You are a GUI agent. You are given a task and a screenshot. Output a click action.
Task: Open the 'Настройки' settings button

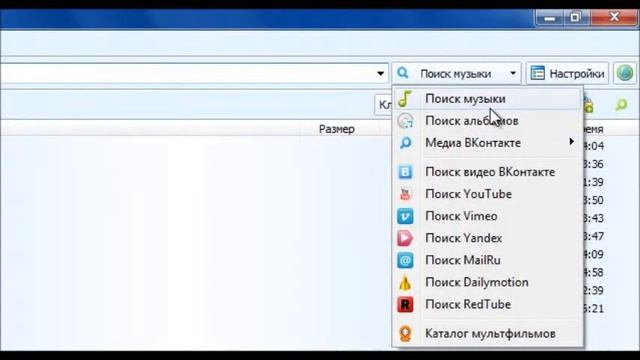567,73
